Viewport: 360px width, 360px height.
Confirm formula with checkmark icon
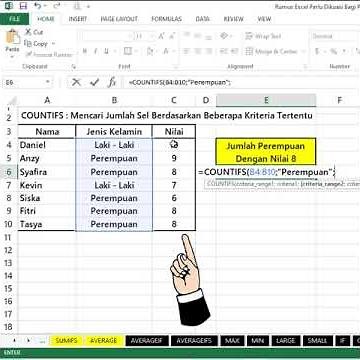[94, 82]
